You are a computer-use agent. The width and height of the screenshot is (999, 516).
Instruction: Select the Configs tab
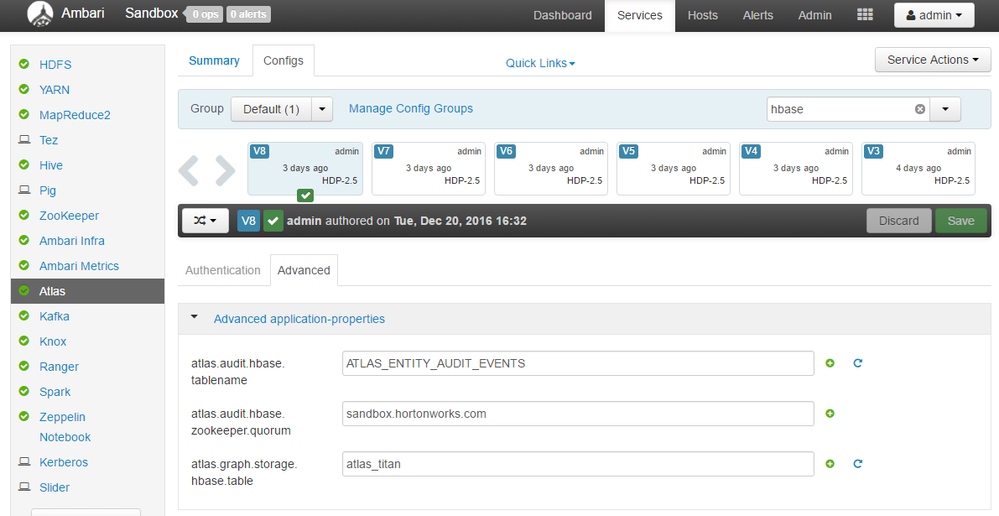pos(284,61)
